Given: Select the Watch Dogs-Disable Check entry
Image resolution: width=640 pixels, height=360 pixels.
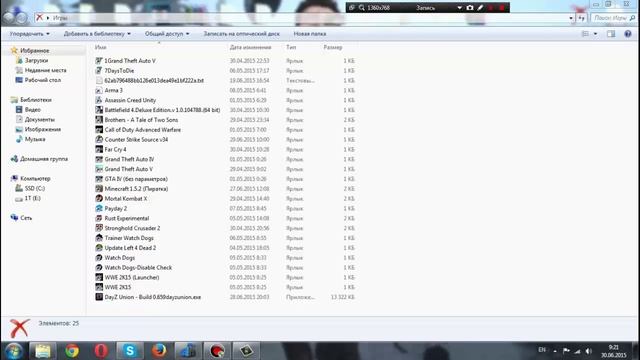Looking at the screenshot, I should [138, 268].
